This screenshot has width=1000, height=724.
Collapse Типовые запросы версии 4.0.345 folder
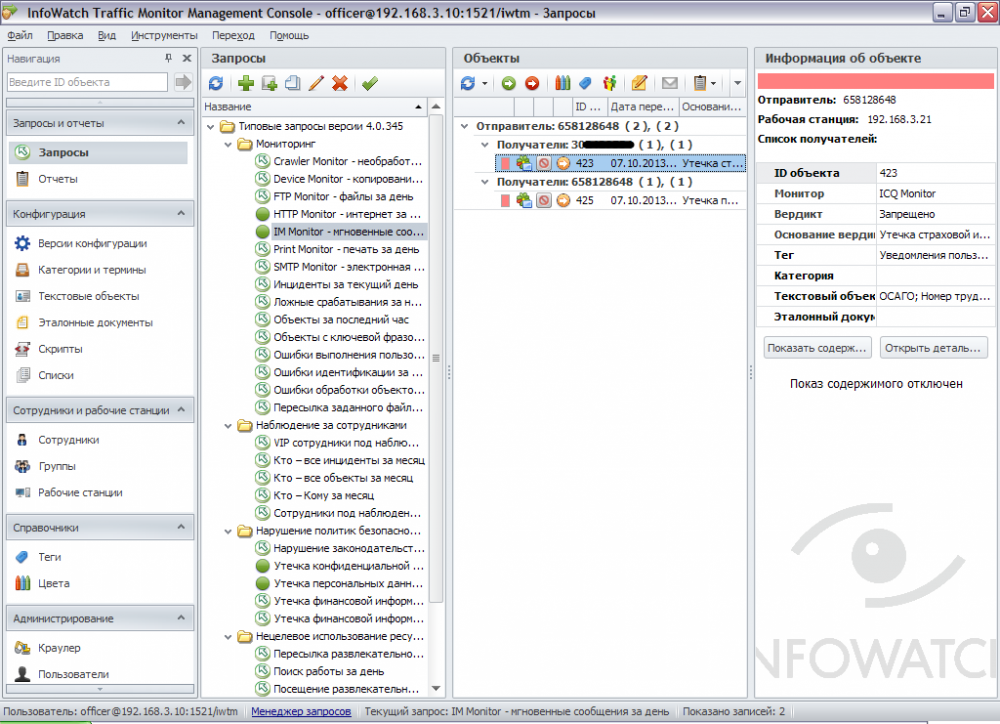tap(210, 126)
